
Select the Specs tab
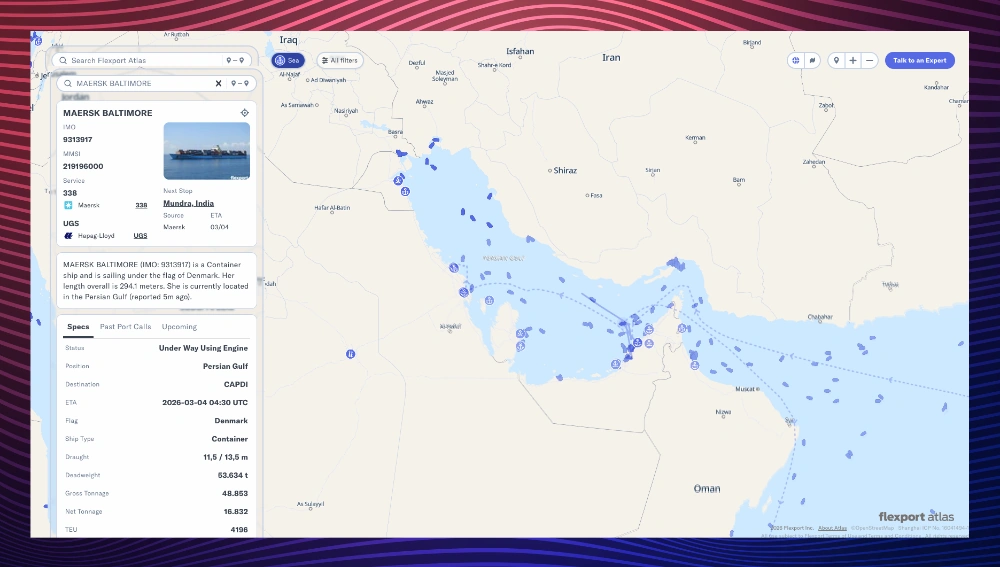[78, 327]
